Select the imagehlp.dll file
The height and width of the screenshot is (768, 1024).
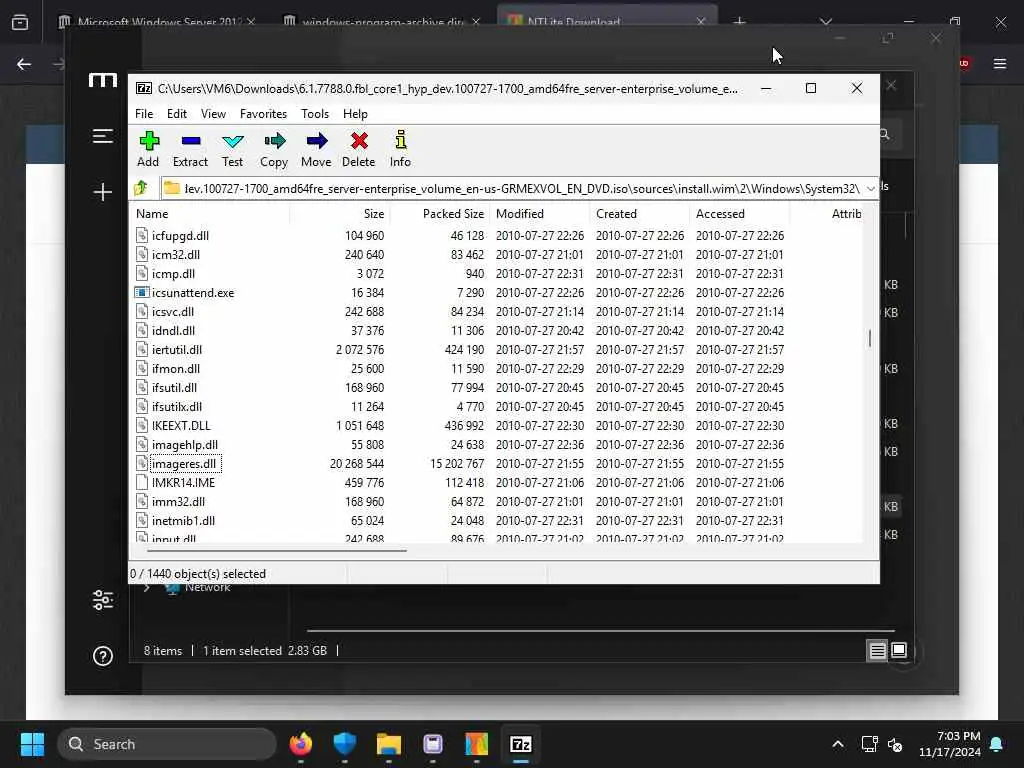point(185,445)
